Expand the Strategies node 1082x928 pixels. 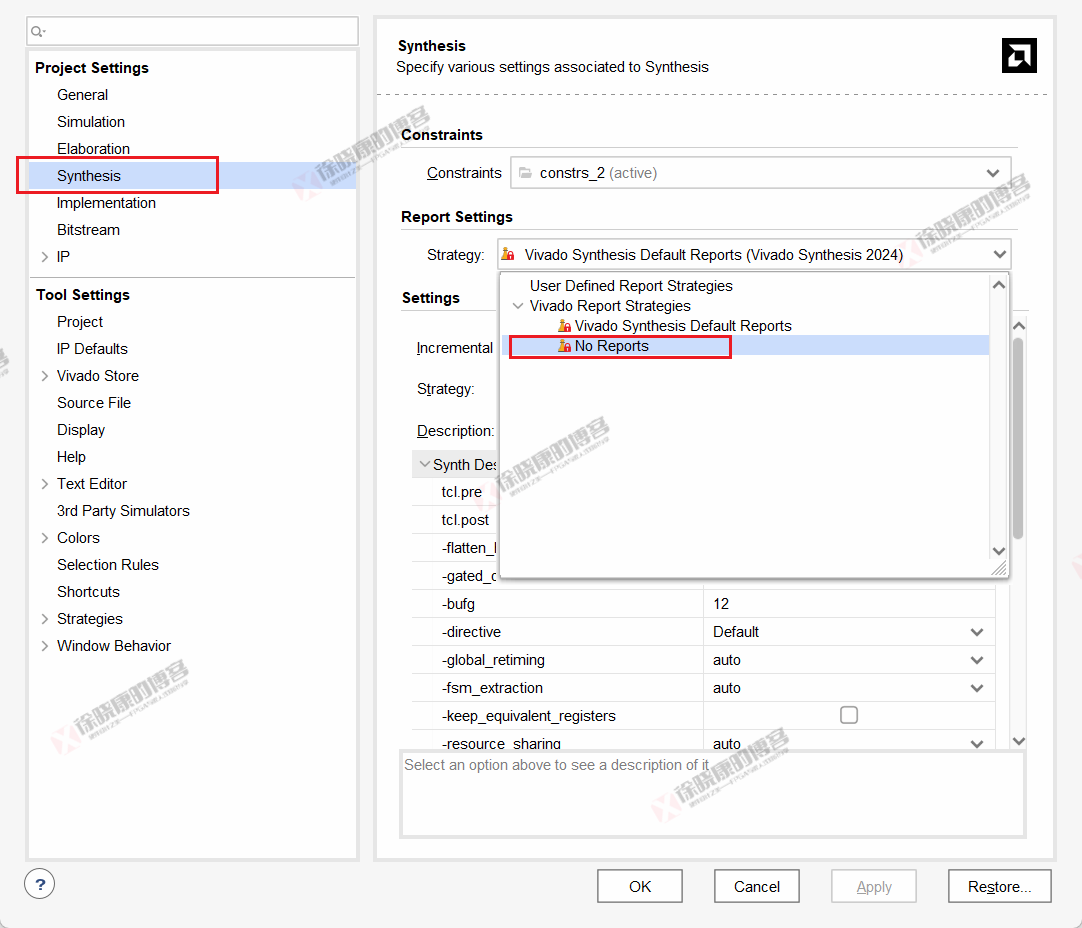click(x=45, y=619)
